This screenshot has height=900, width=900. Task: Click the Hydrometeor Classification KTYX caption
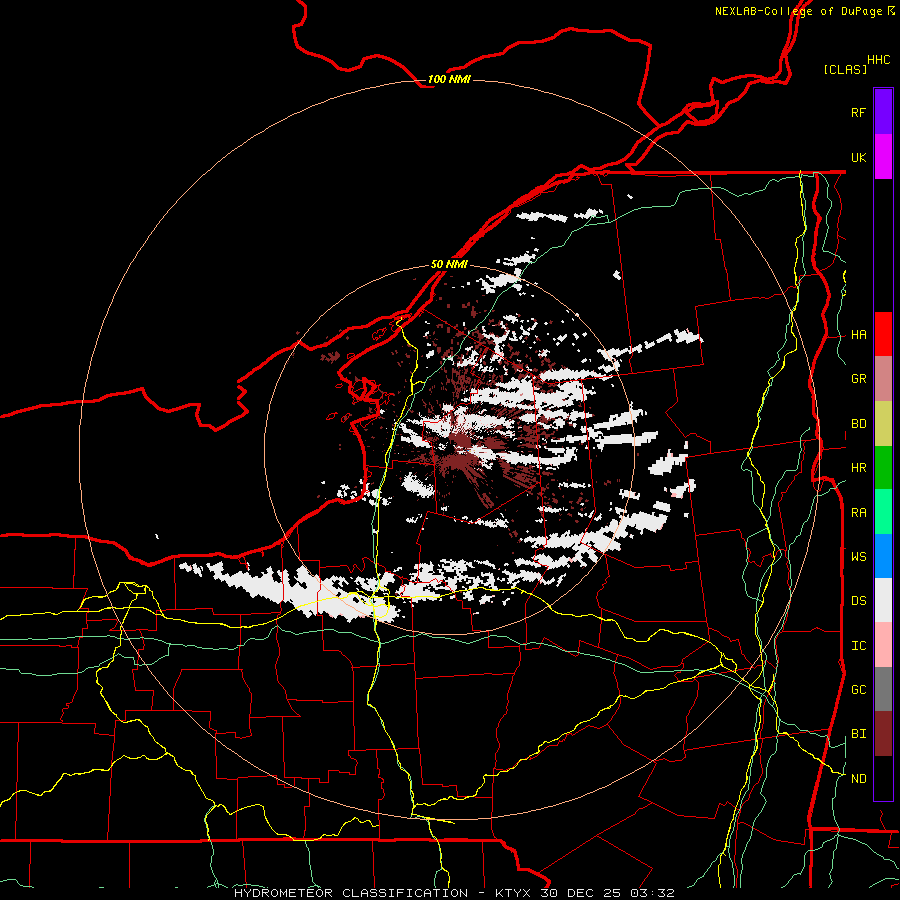coord(454,893)
